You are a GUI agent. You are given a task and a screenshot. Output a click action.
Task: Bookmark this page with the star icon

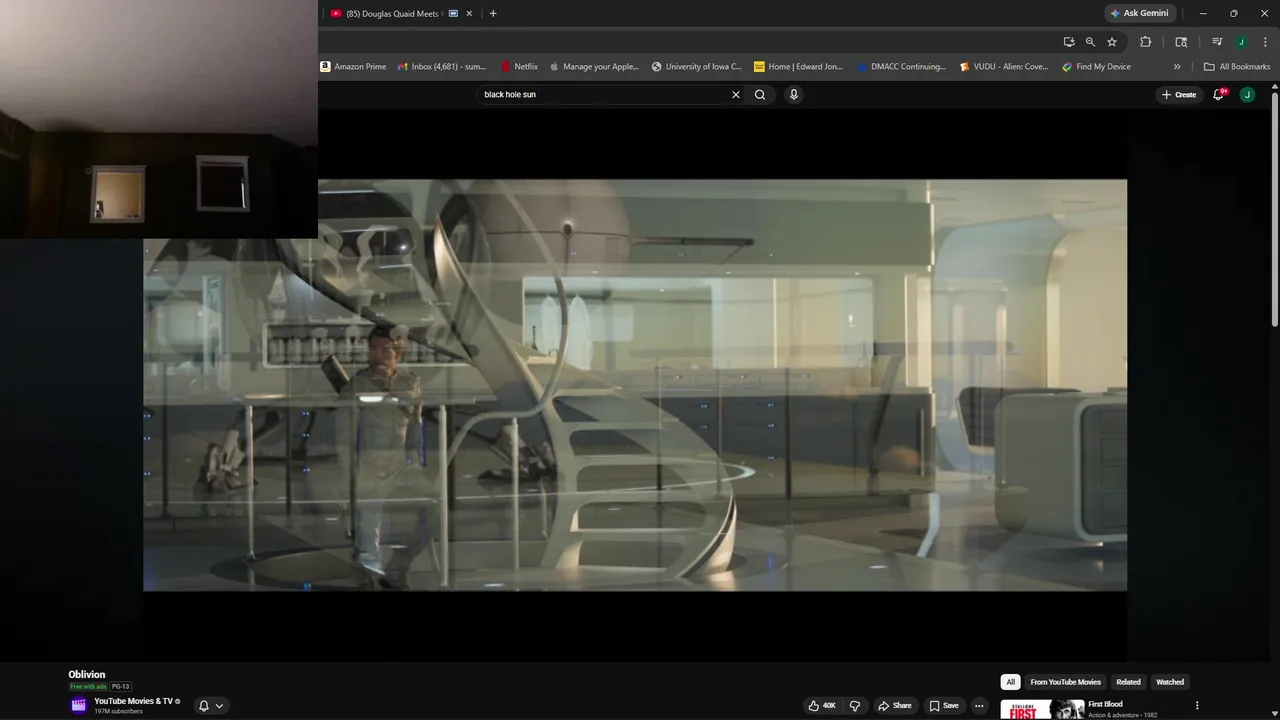[x=1112, y=42]
